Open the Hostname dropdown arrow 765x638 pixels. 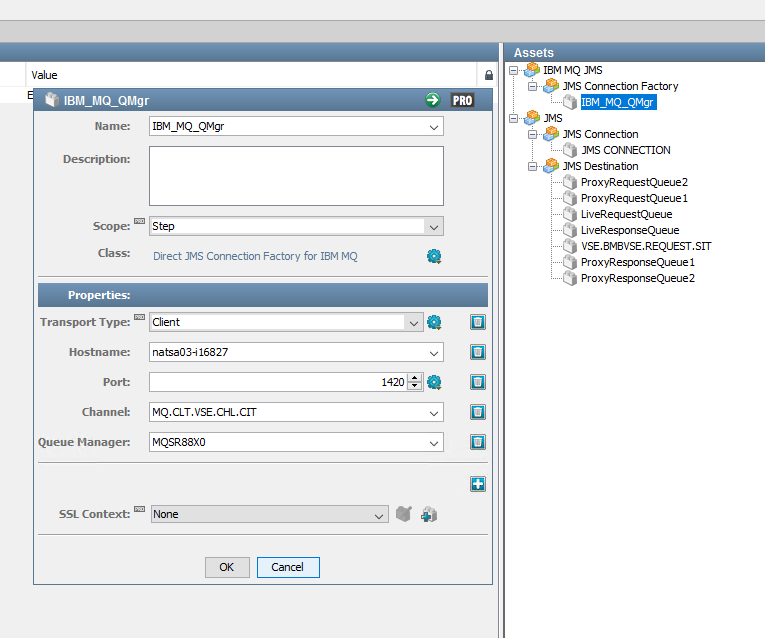[433, 353]
